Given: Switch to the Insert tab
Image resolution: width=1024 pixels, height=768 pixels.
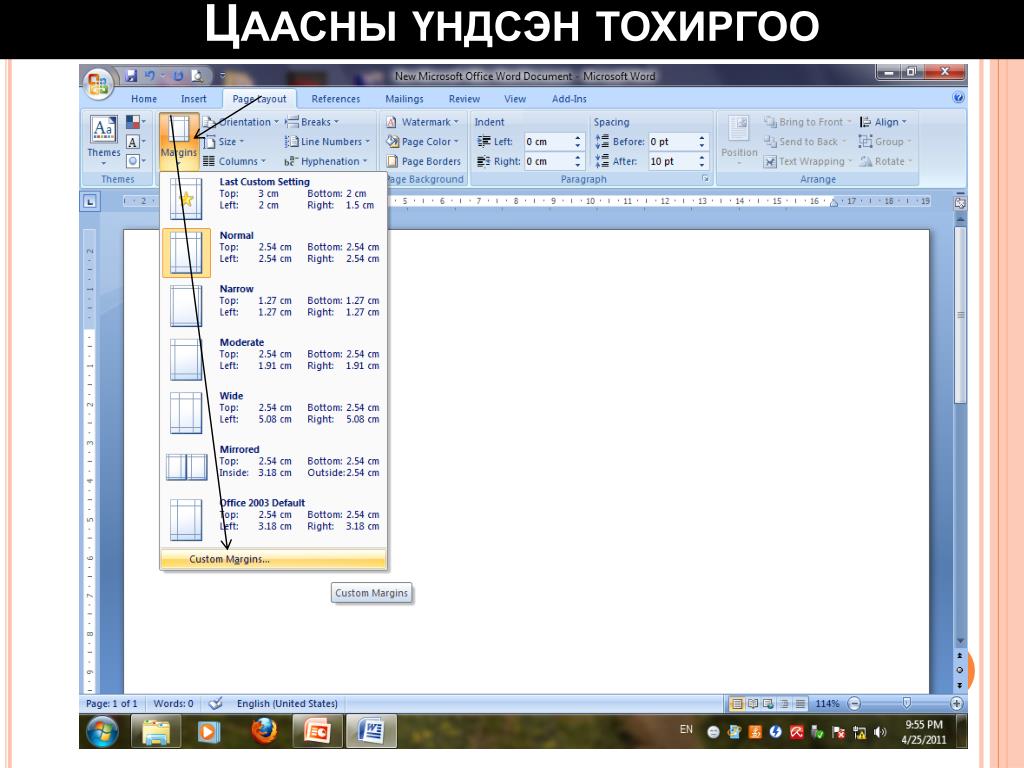Looking at the screenshot, I should point(193,99).
